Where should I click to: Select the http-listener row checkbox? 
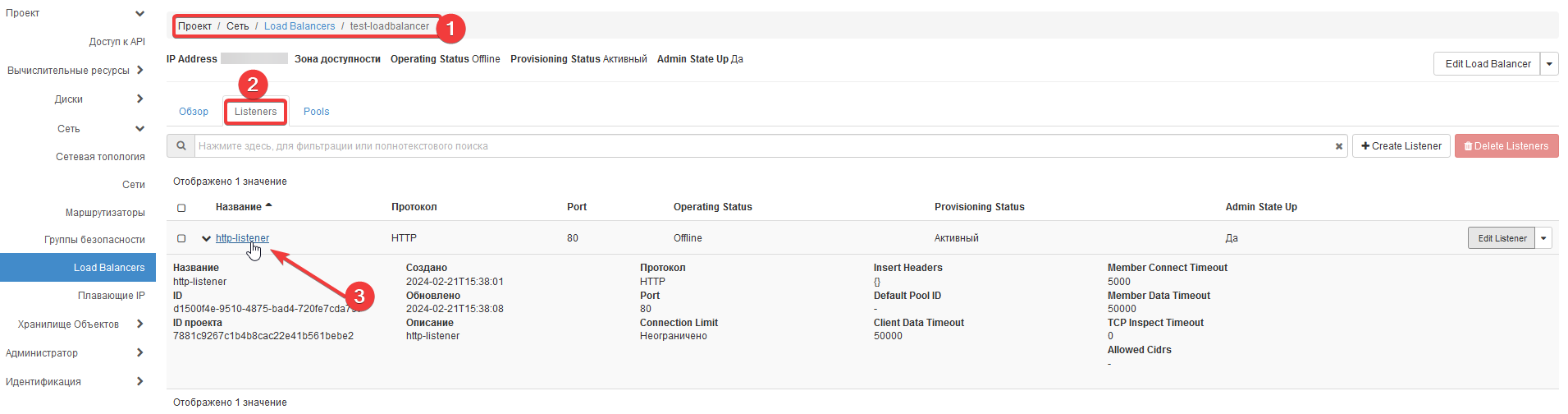(x=181, y=238)
